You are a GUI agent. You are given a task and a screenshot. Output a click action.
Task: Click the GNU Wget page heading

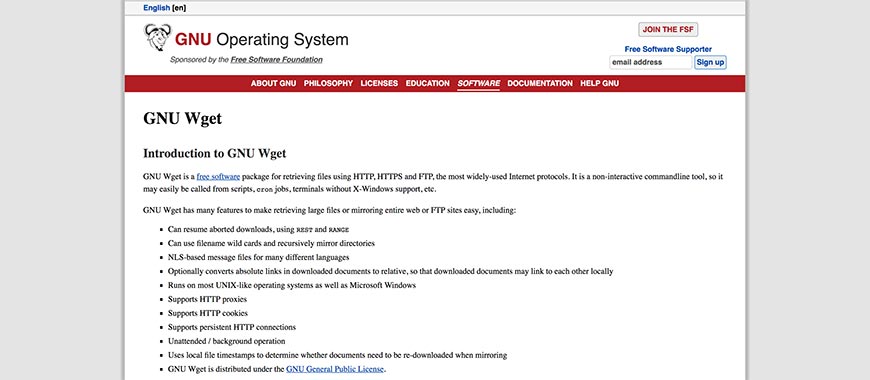[x=183, y=119]
